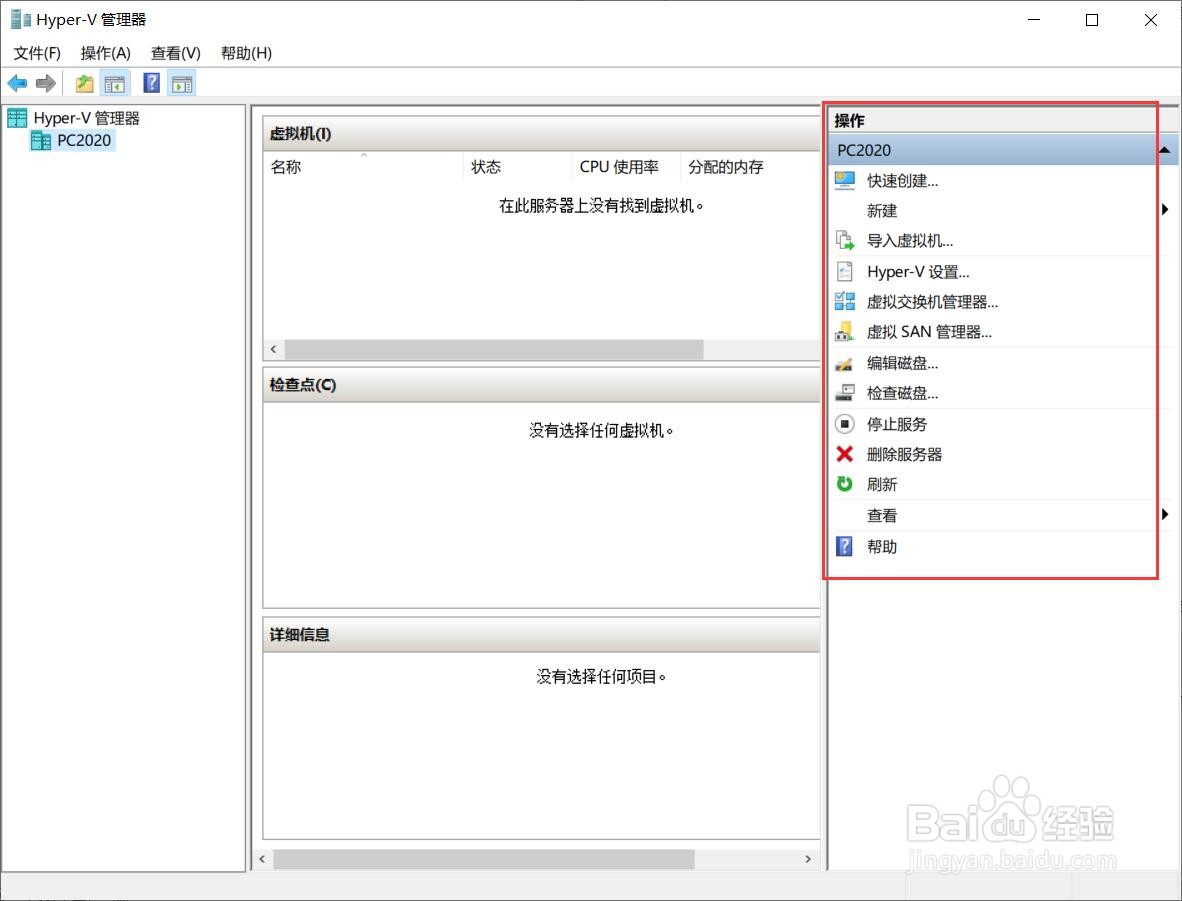Viewport: 1182px width, 901px height.
Task: Expand the 查看 submenu arrow in actions
Action: pos(1165,514)
